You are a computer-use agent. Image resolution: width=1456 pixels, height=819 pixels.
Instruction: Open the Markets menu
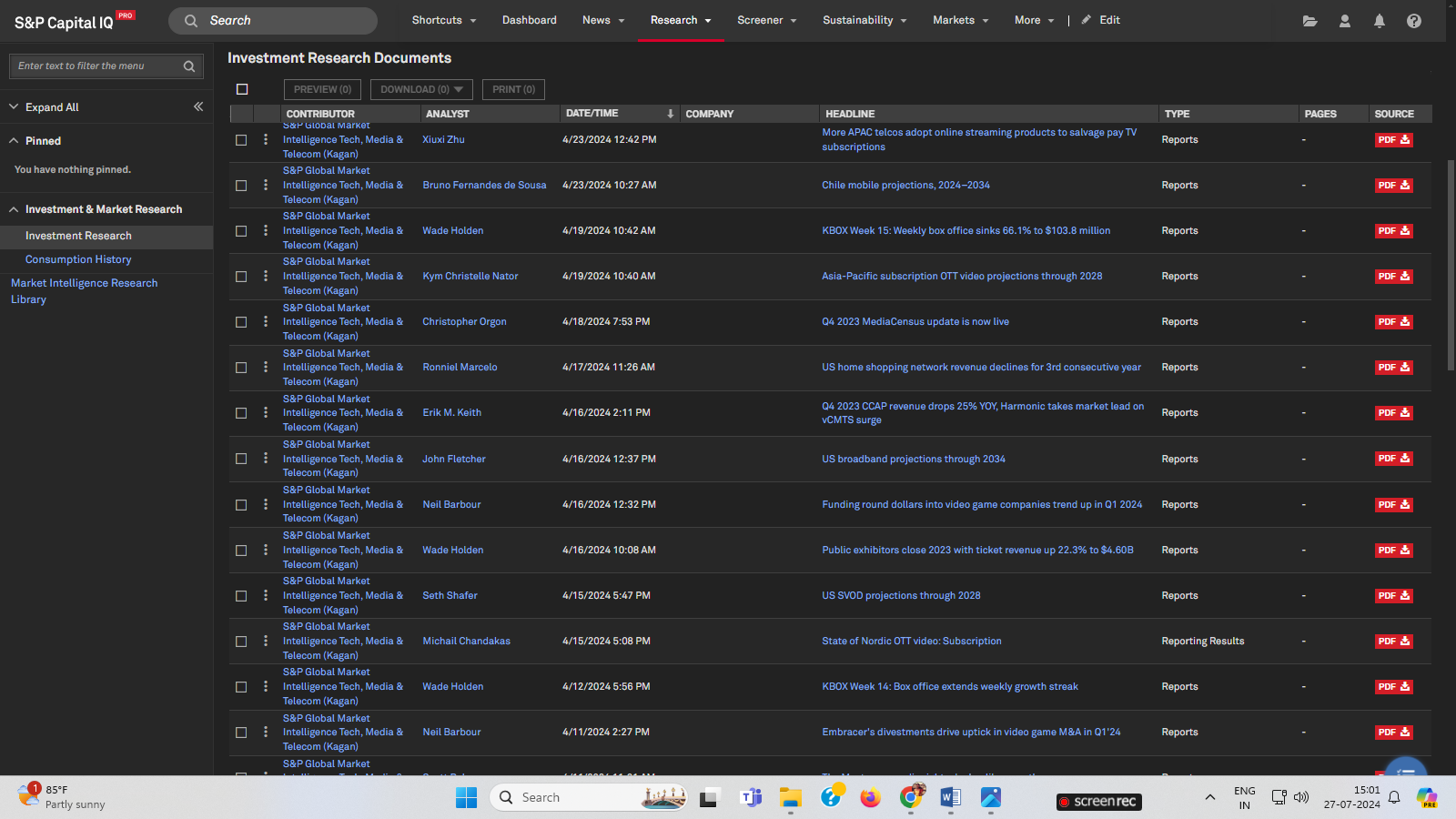tap(960, 20)
